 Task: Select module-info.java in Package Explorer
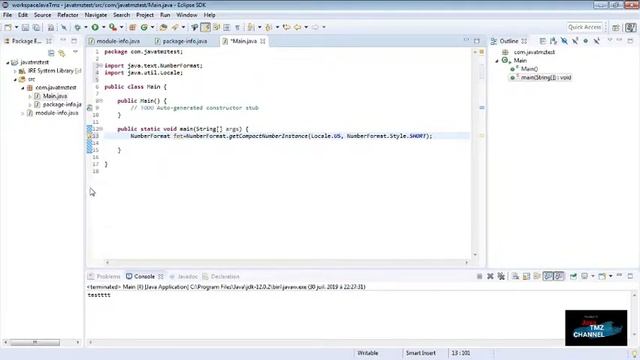57,113
